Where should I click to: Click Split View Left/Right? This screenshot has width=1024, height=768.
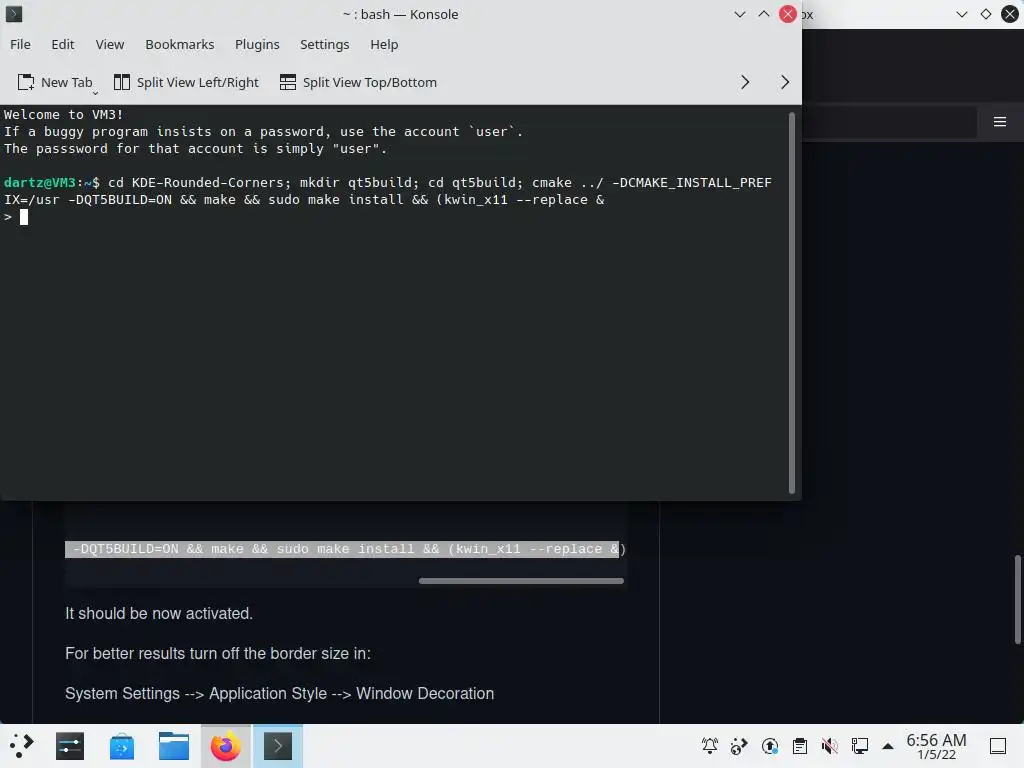click(186, 82)
